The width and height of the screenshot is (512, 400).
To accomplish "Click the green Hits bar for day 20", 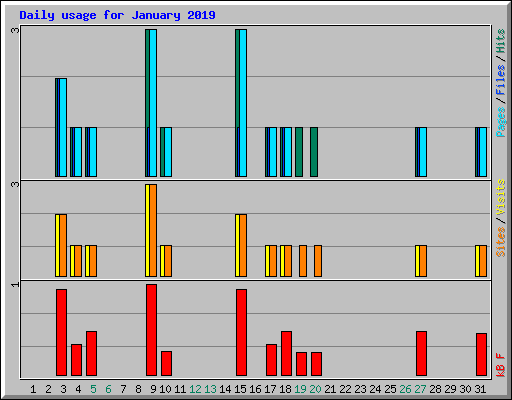I will 314,152.
